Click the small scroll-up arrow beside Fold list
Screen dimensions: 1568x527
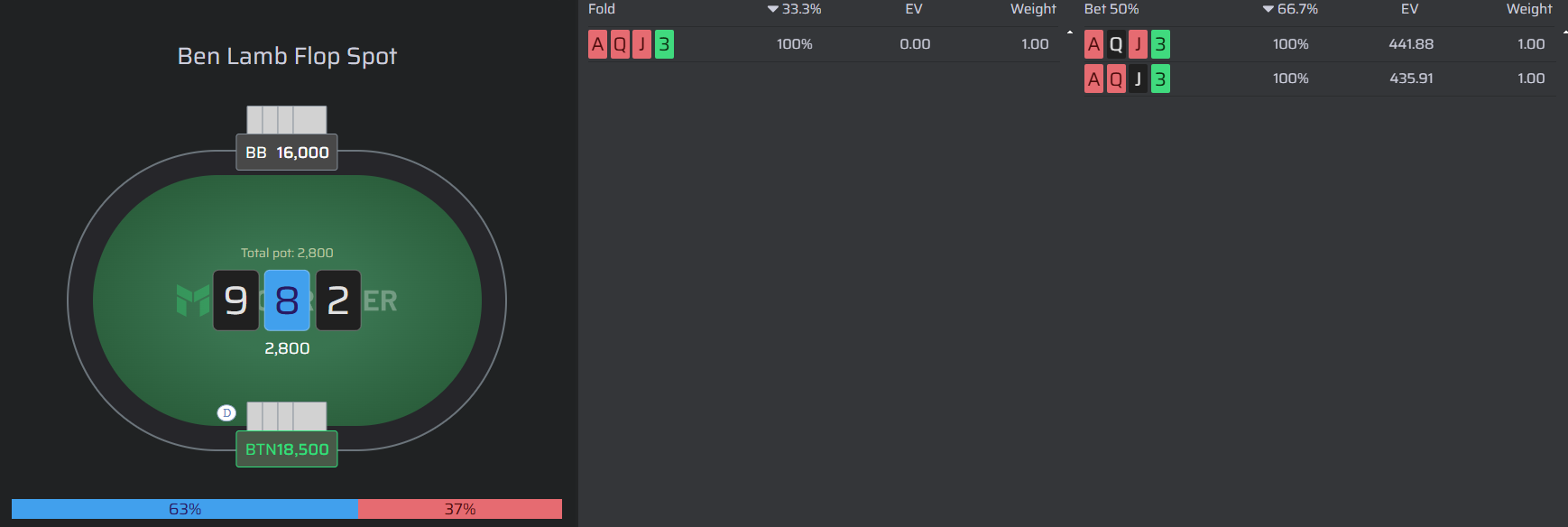(x=1070, y=32)
